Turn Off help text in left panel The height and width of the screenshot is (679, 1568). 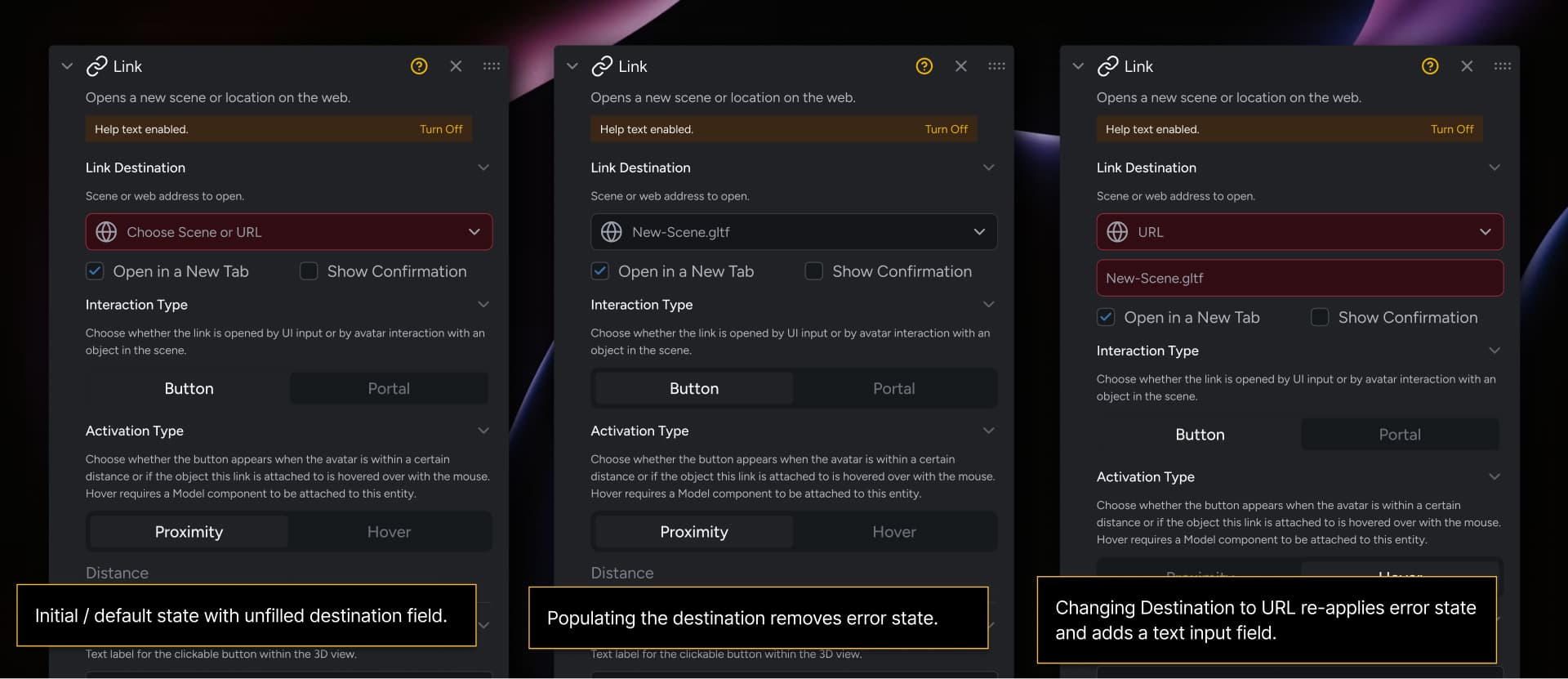pyautogui.click(x=441, y=129)
